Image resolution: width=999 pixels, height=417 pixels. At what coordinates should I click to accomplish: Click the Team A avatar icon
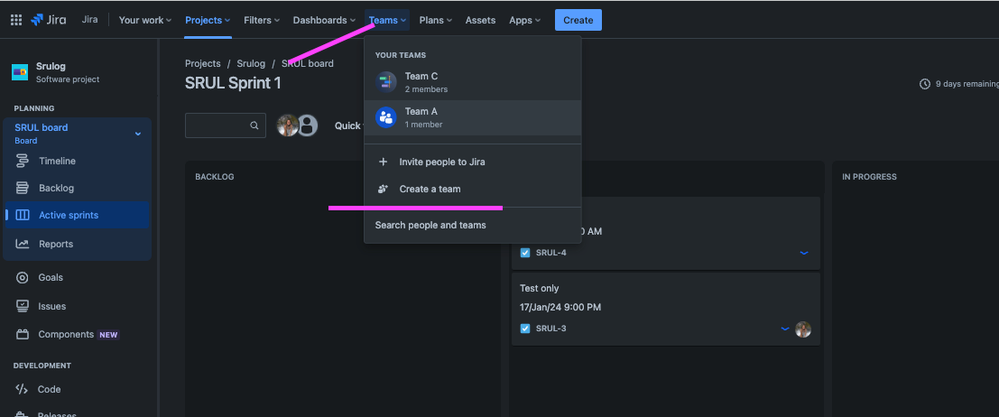(x=386, y=117)
